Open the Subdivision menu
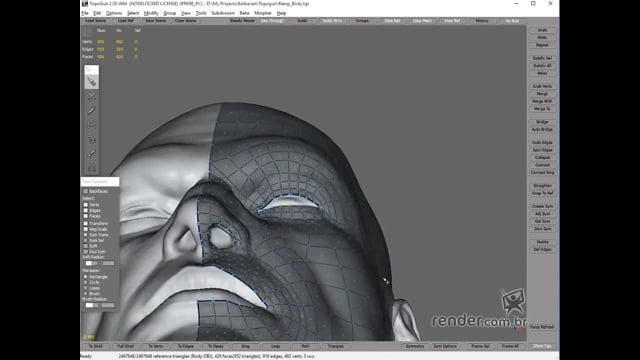640x360 pixels. pyautogui.click(x=223, y=13)
